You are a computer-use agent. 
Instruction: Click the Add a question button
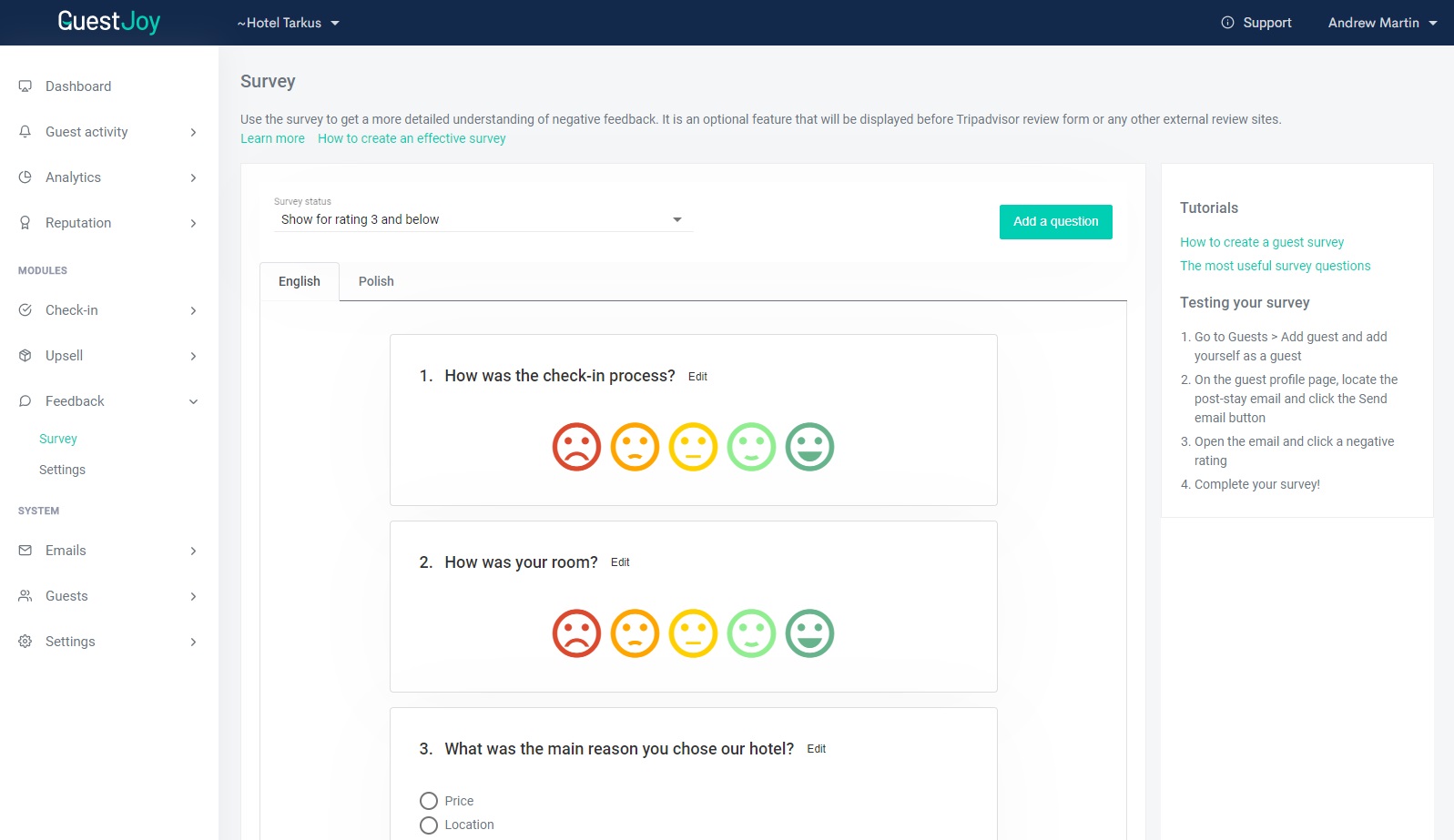[x=1055, y=221]
